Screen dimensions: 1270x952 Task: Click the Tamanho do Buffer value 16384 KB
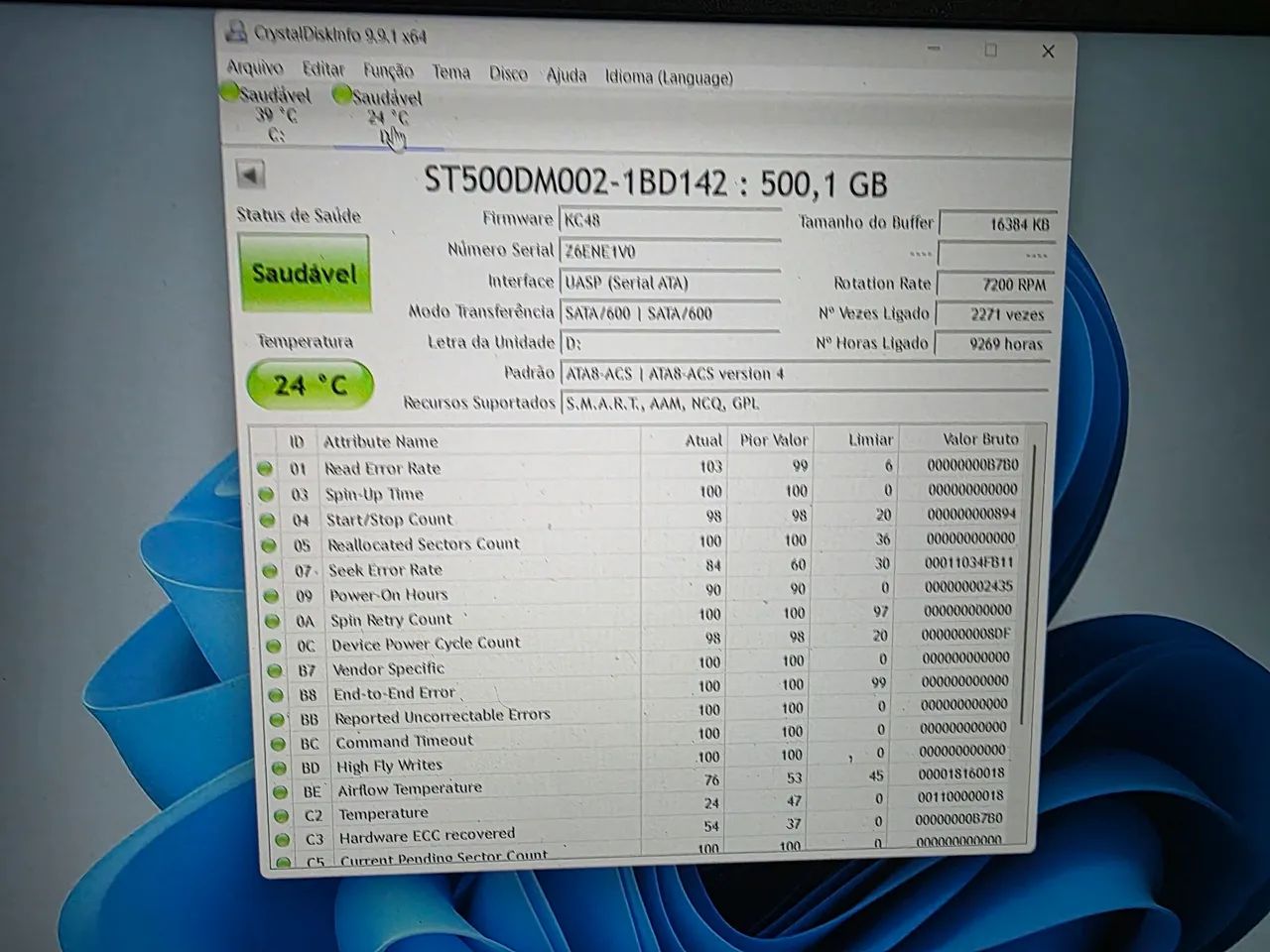point(996,224)
